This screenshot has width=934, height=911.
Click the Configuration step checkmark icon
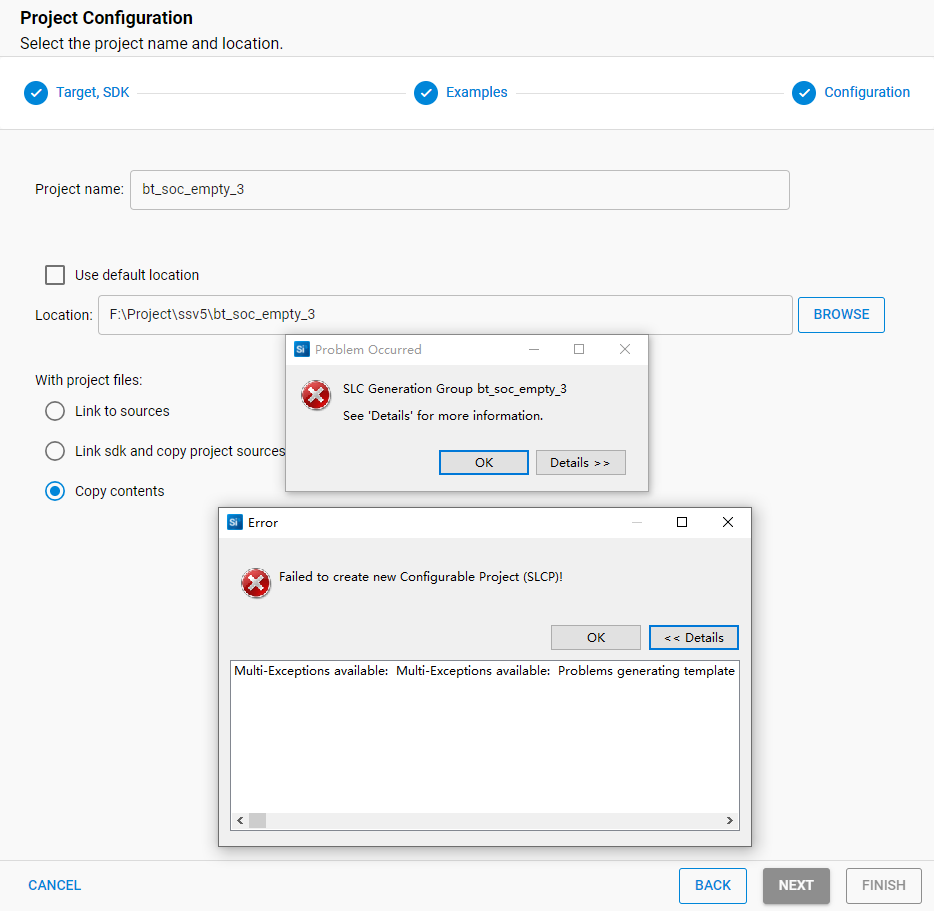coord(804,93)
